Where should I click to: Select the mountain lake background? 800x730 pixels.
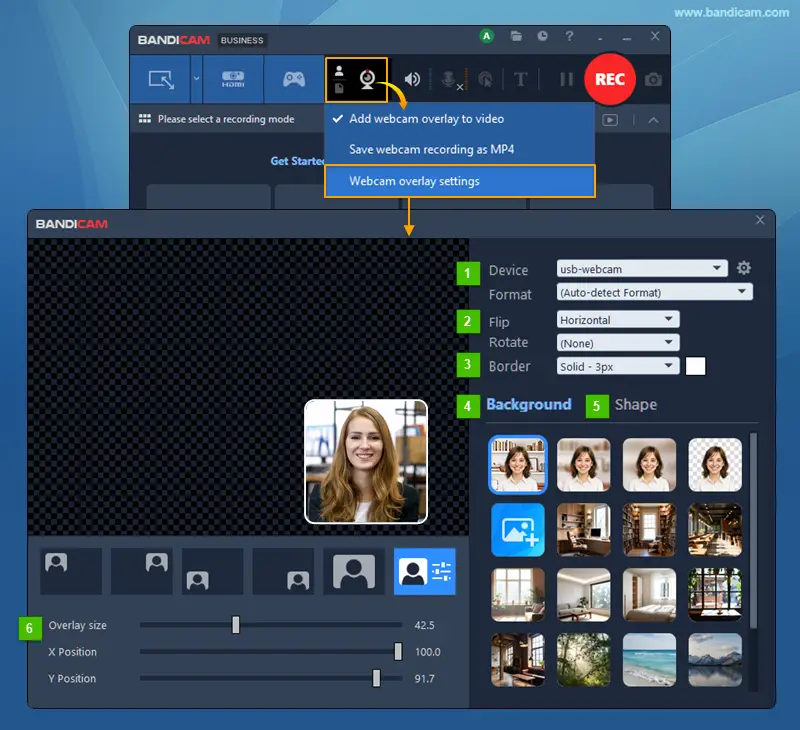[x=715, y=660]
